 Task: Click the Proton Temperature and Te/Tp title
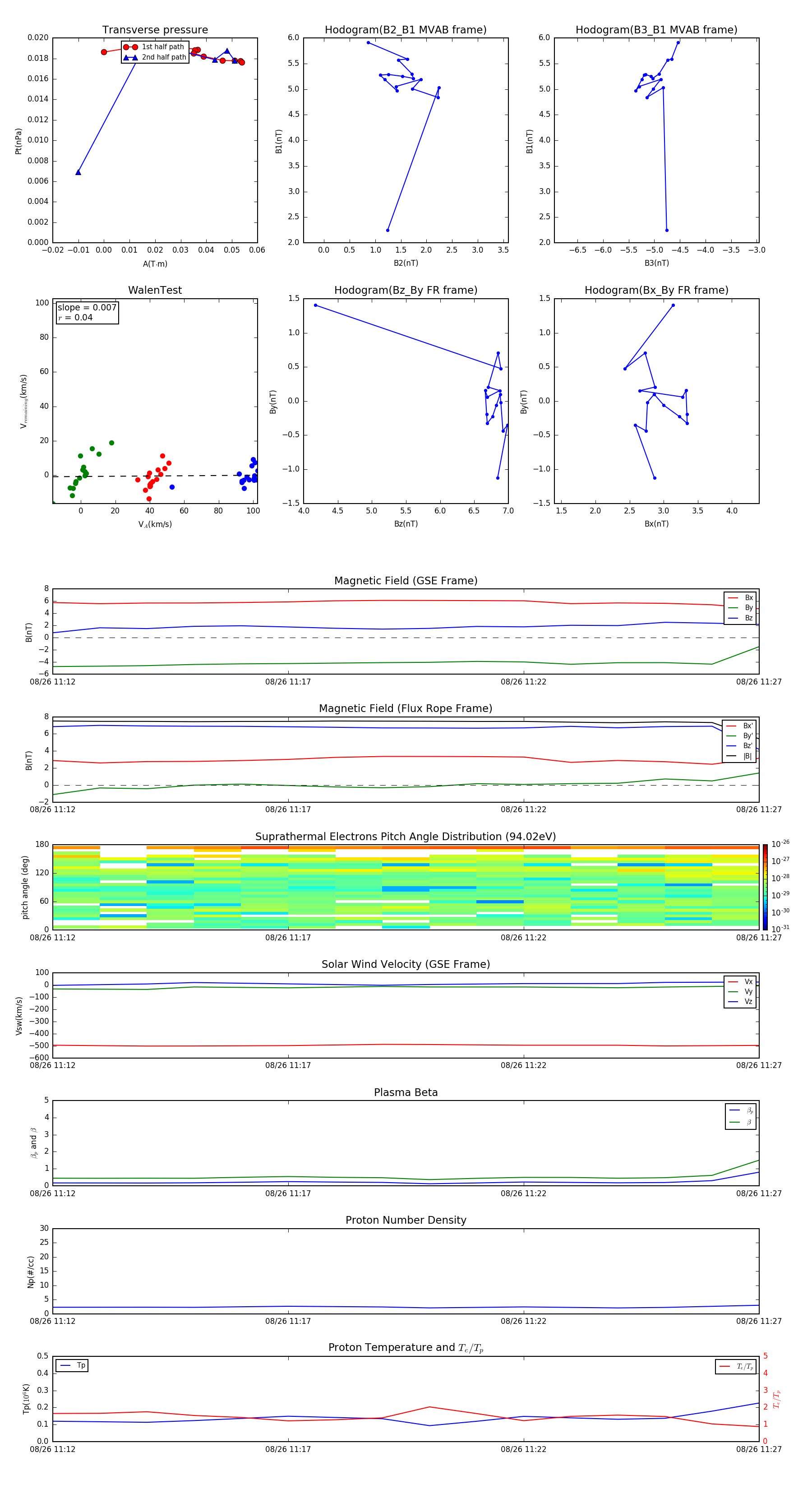(406, 1349)
